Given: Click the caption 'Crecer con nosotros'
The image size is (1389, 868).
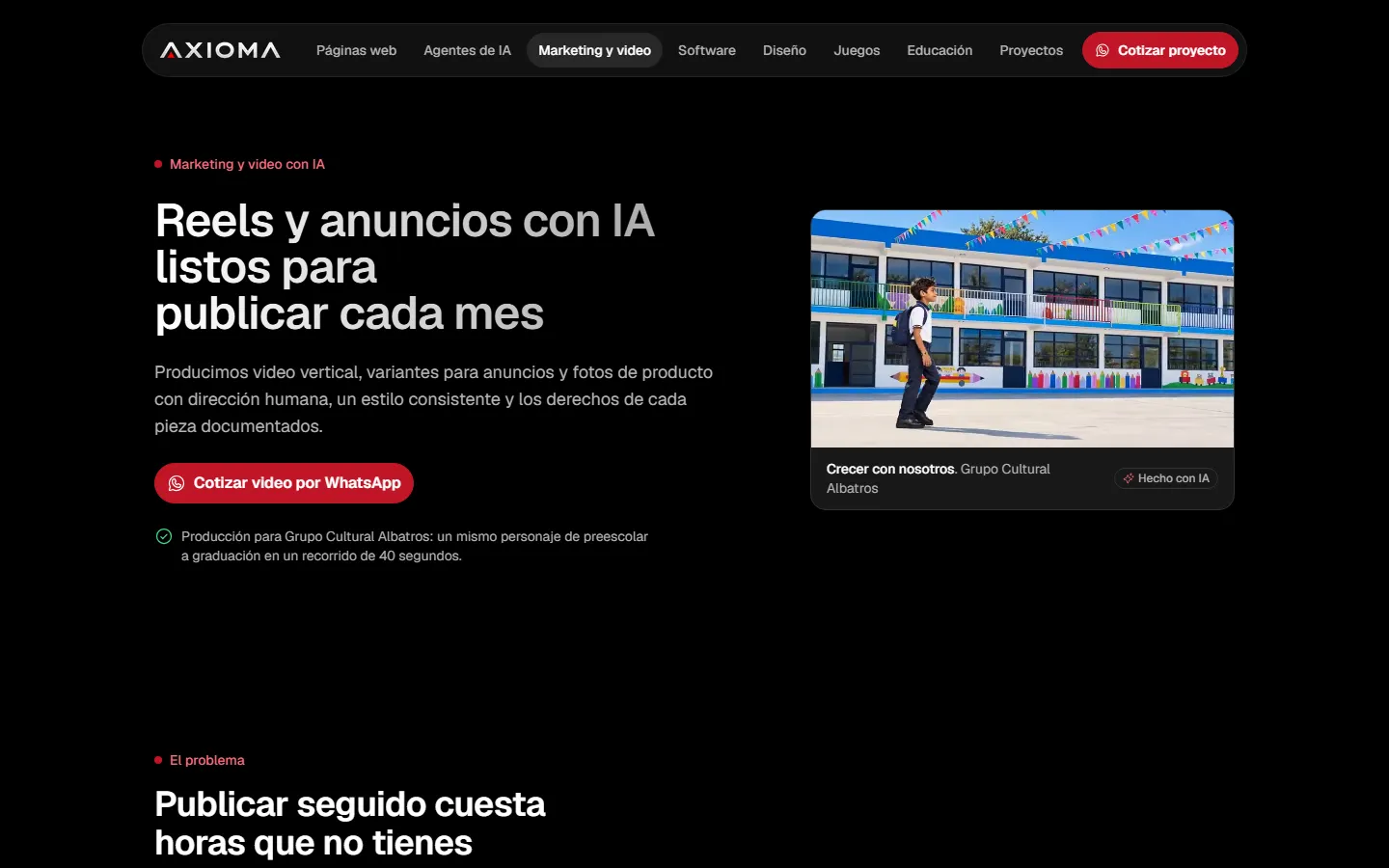Looking at the screenshot, I should pos(890,469).
